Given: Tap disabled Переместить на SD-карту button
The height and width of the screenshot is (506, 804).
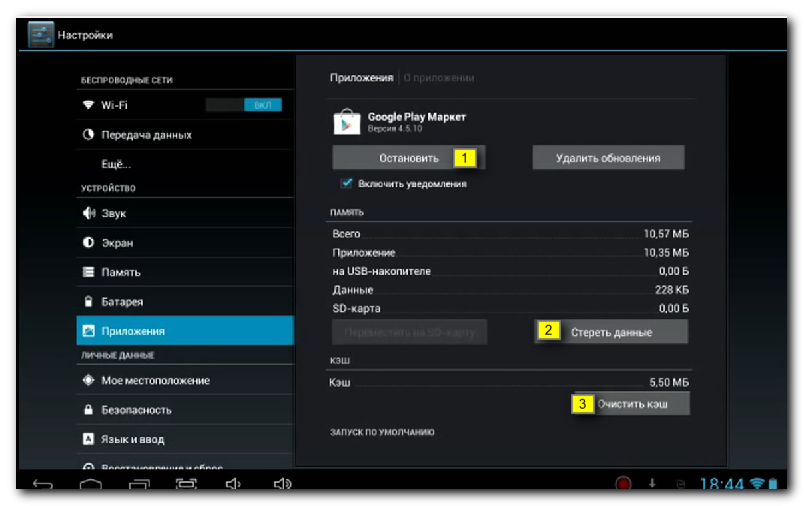Looking at the screenshot, I should pos(409,332).
